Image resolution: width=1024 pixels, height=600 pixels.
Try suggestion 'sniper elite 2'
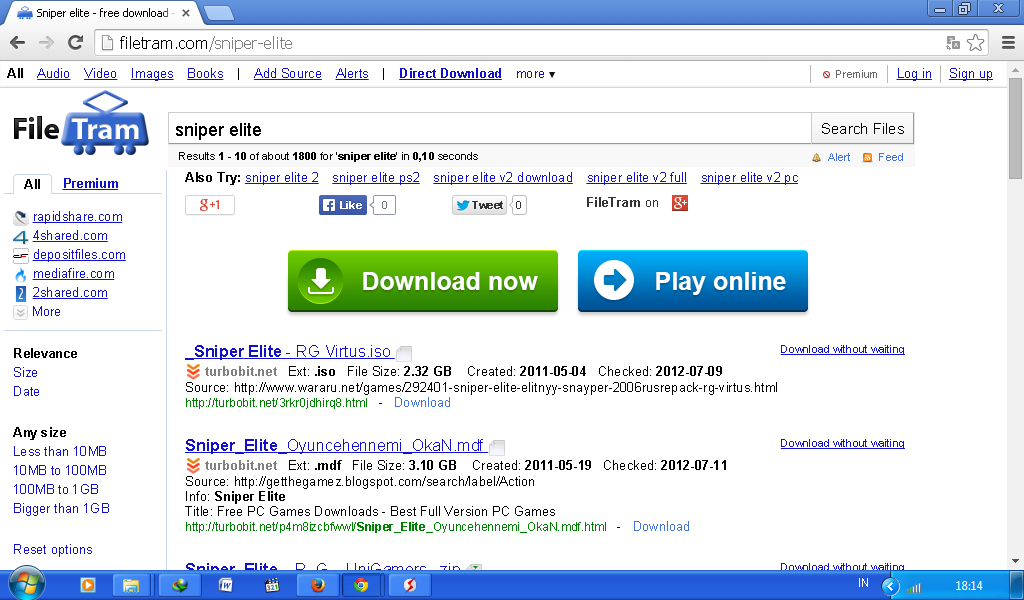[x=282, y=178]
